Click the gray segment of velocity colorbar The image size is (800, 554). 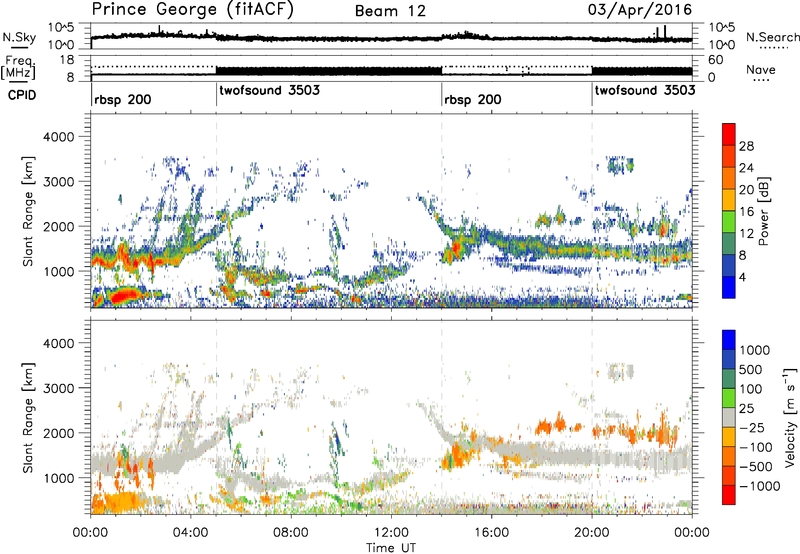729,418
